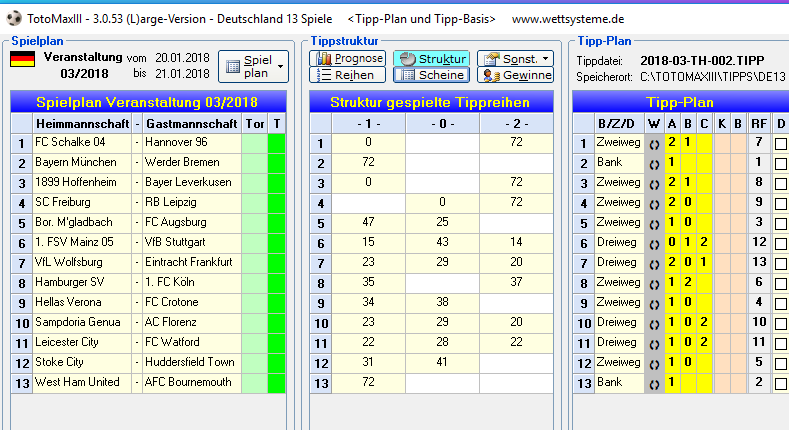Viewport: 789px width, 430px height.
Task: Select the 1899 Hoffenheim cell
Action: tap(82, 183)
